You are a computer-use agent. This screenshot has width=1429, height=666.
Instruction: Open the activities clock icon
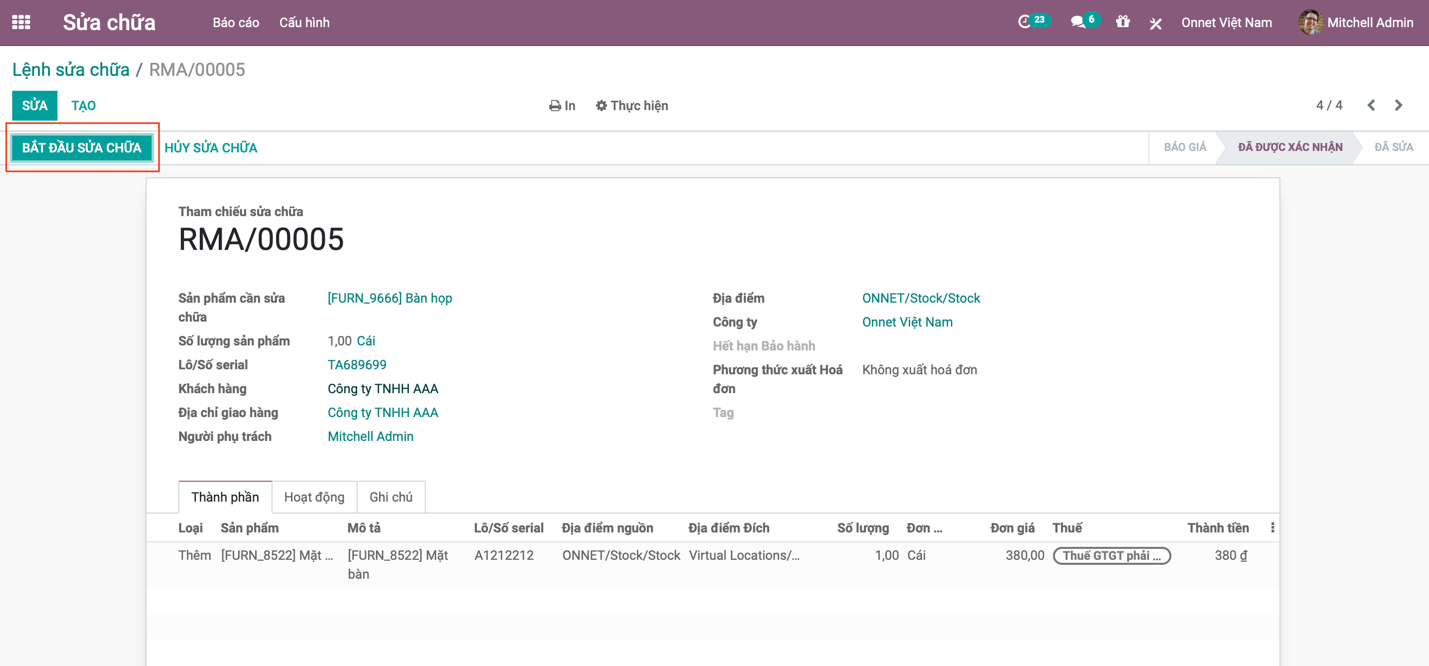(x=1025, y=22)
